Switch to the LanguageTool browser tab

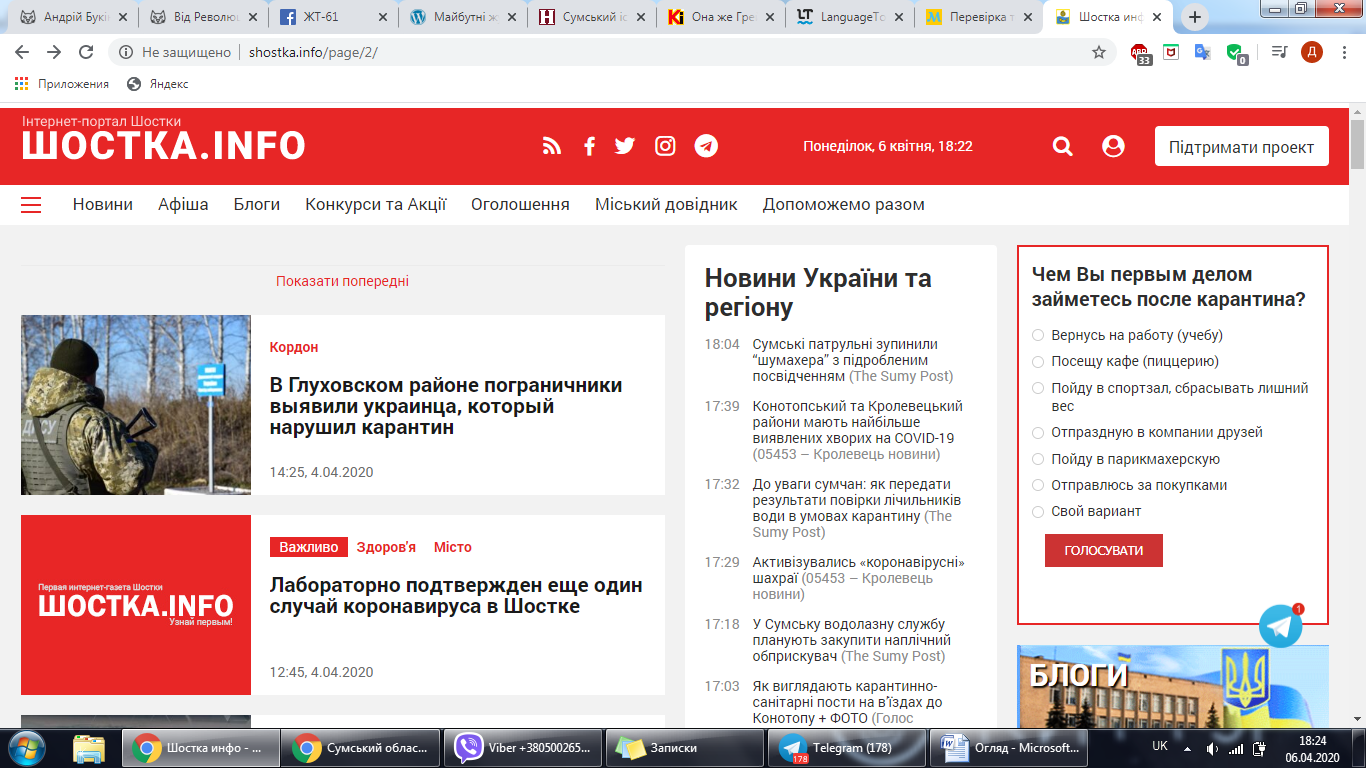click(850, 17)
